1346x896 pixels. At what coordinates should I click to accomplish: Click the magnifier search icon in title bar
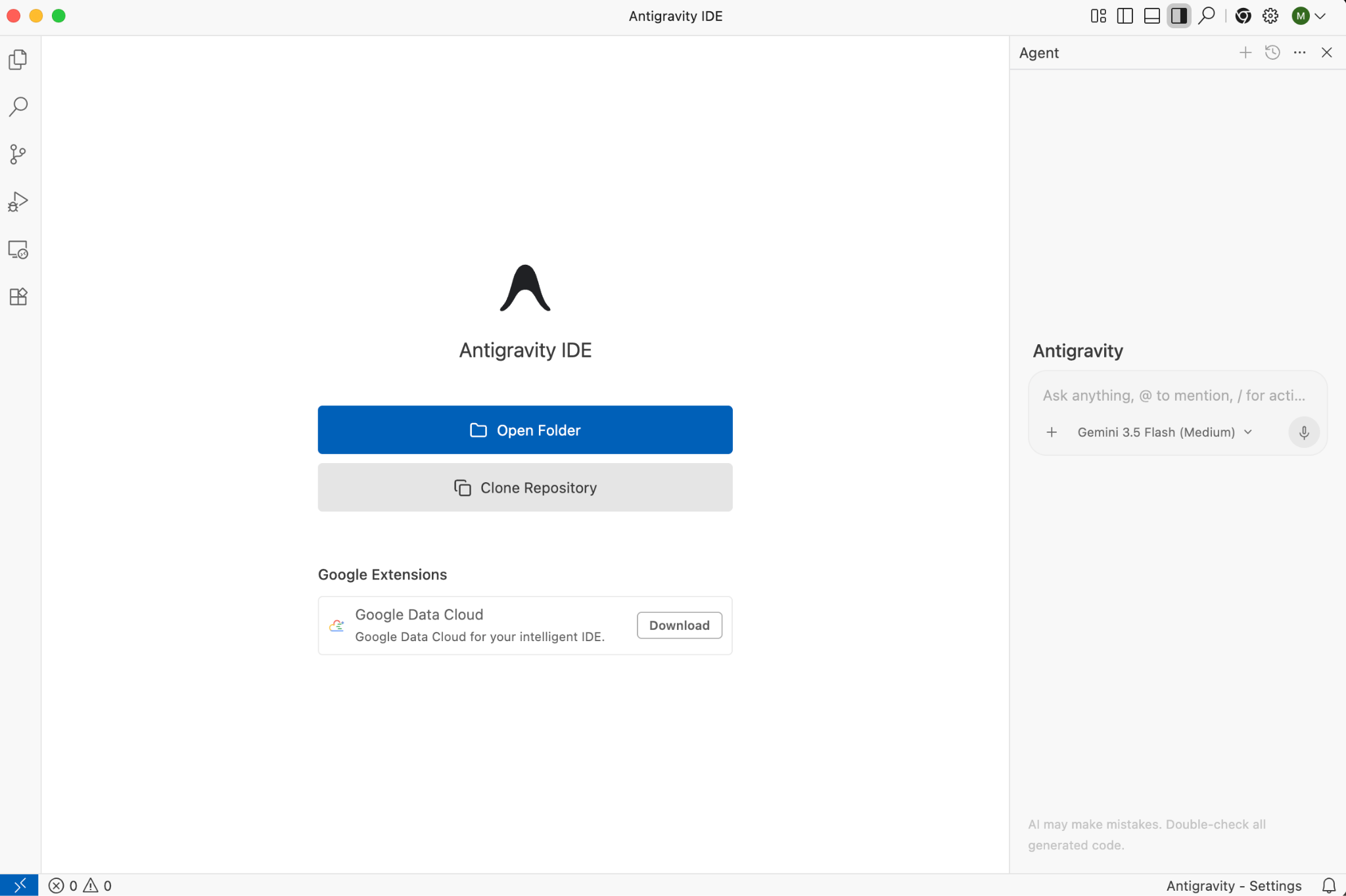tap(1207, 16)
